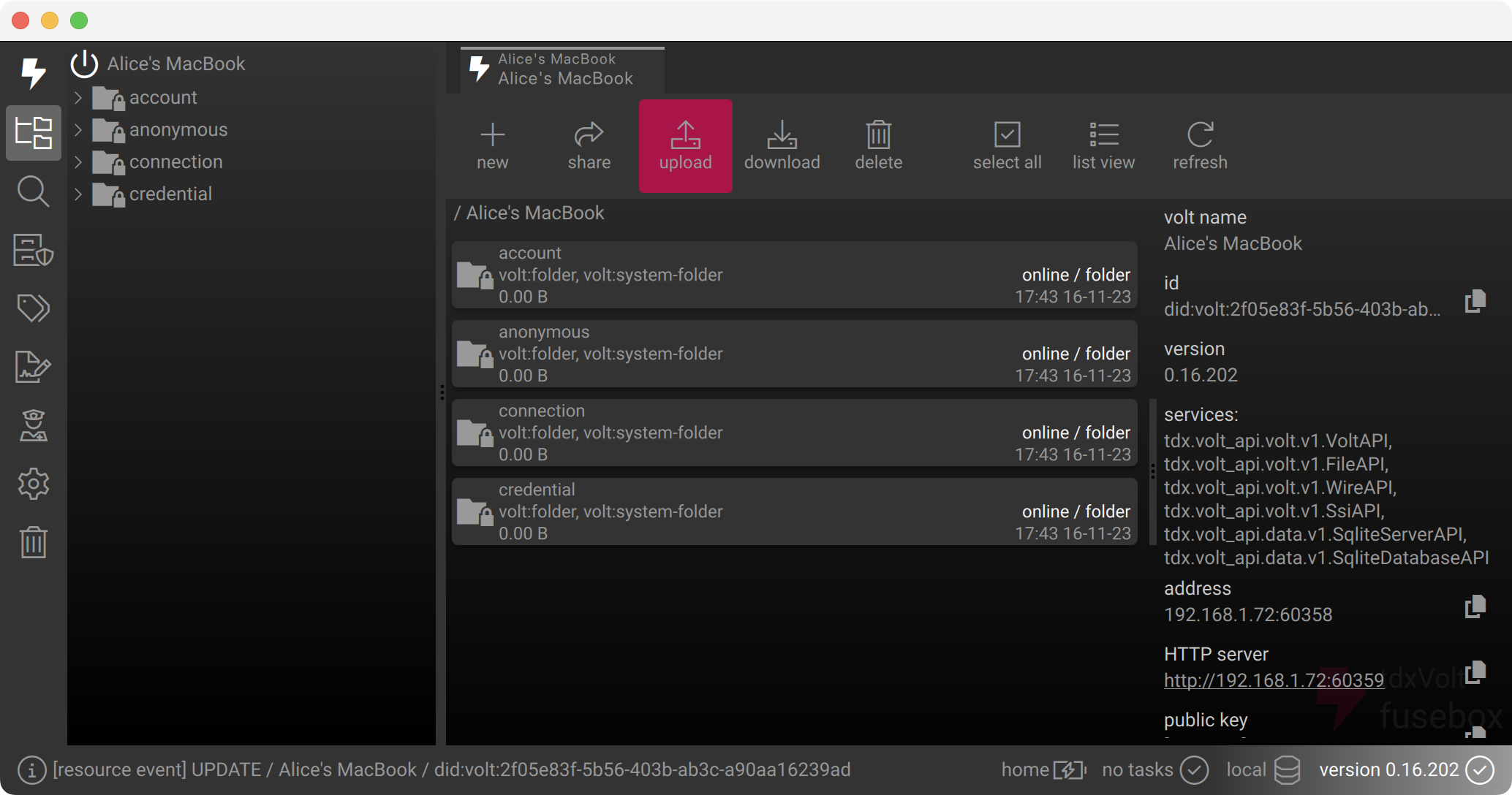This screenshot has width=1512, height=795.
Task: Click select all in the toolbar
Action: coord(1008,146)
